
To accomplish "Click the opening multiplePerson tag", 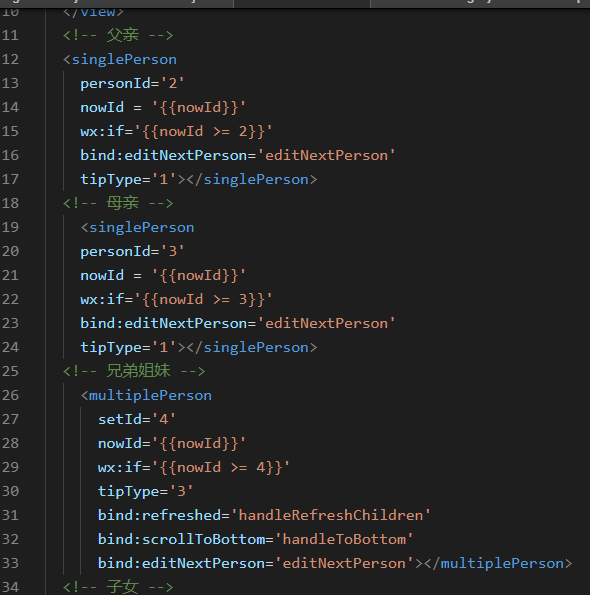I will 146,396.
